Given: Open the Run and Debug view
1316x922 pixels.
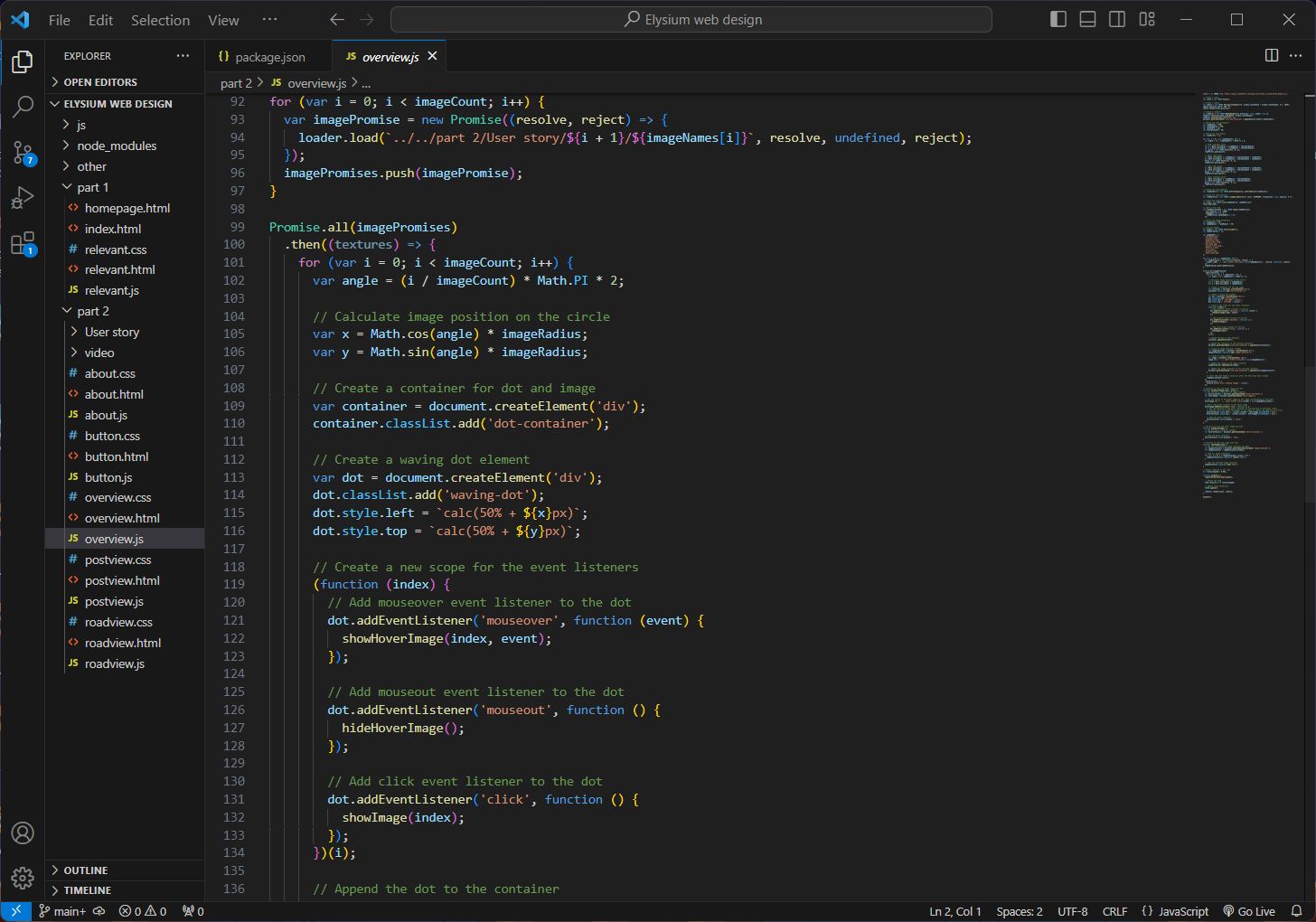Looking at the screenshot, I should tap(23, 198).
